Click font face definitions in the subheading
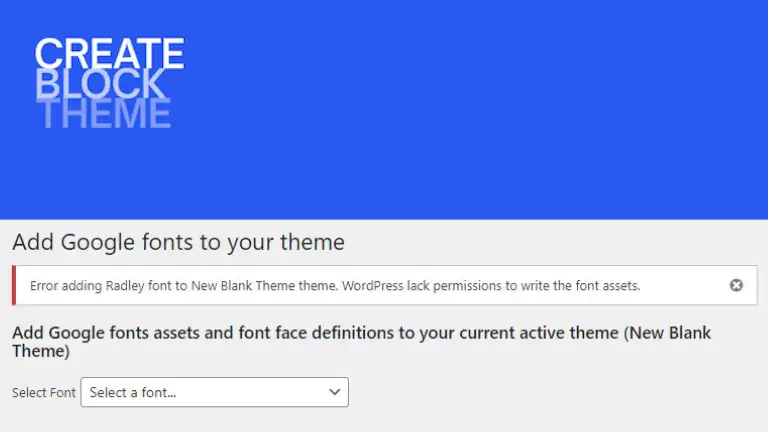The width and height of the screenshot is (768, 432). [316, 333]
